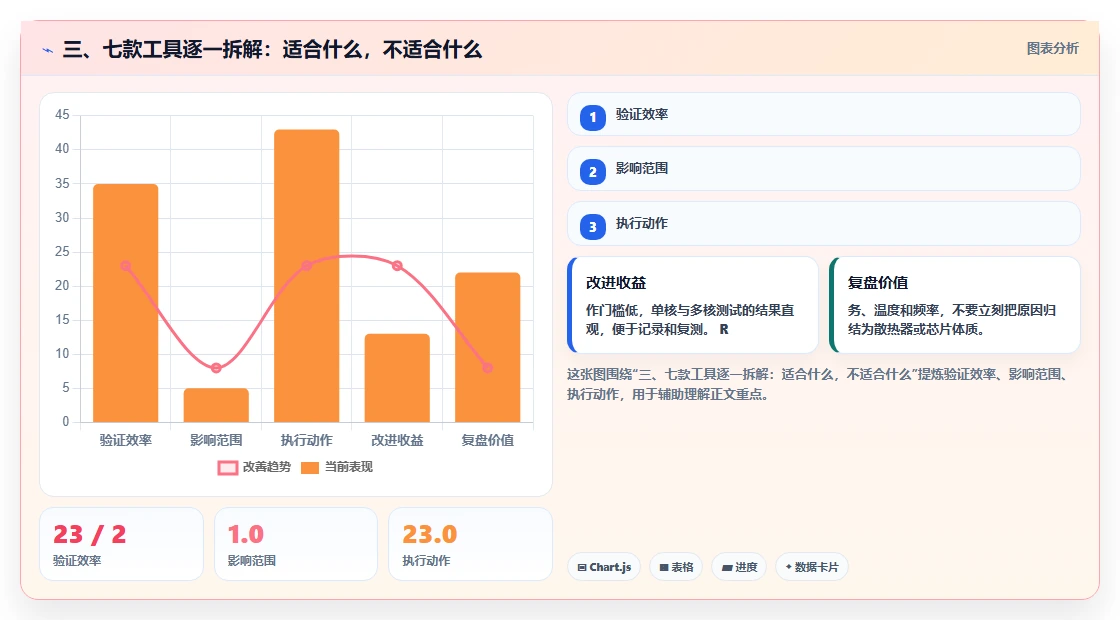Click the y-axis value 45
The image size is (1120, 620).
(x=62, y=114)
